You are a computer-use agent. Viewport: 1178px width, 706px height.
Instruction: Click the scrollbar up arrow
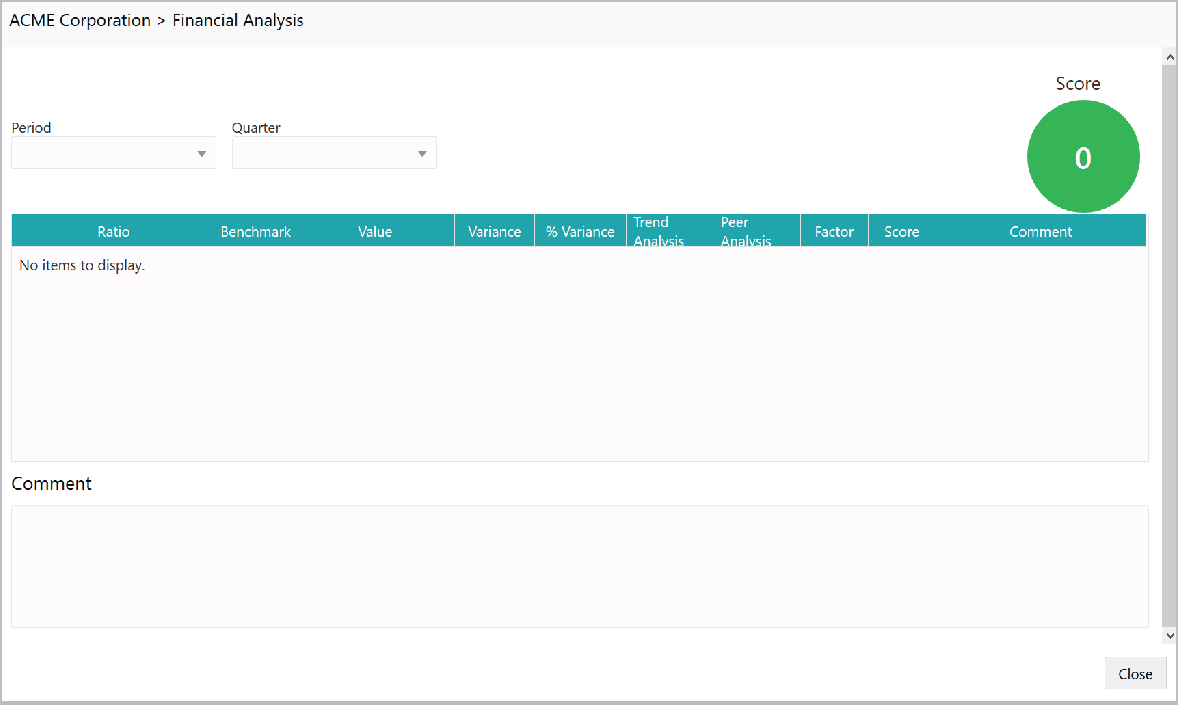[1169, 56]
